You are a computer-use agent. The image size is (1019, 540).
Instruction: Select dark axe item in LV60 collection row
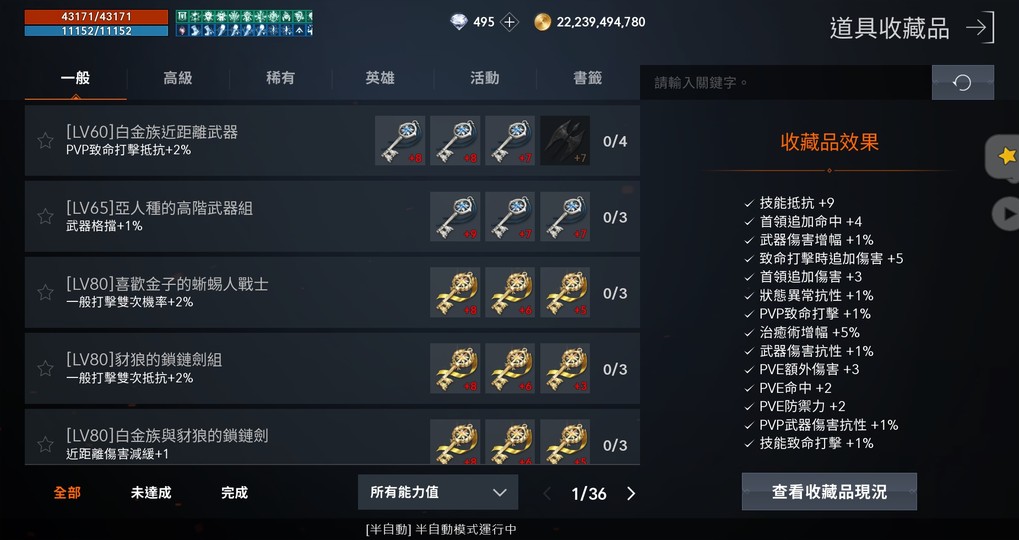565,140
